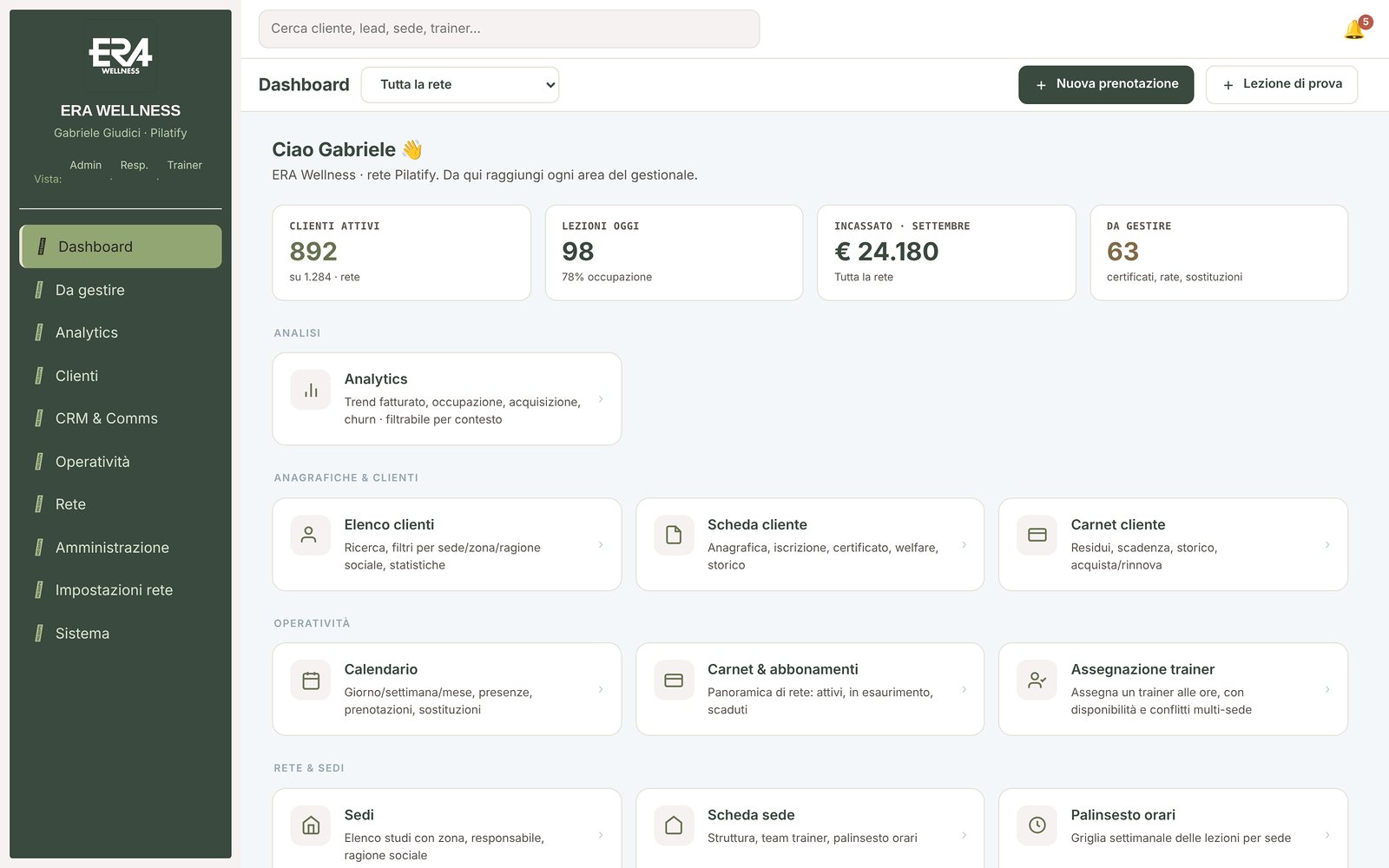Open the Tutta la rete dropdown

pyautogui.click(x=460, y=85)
